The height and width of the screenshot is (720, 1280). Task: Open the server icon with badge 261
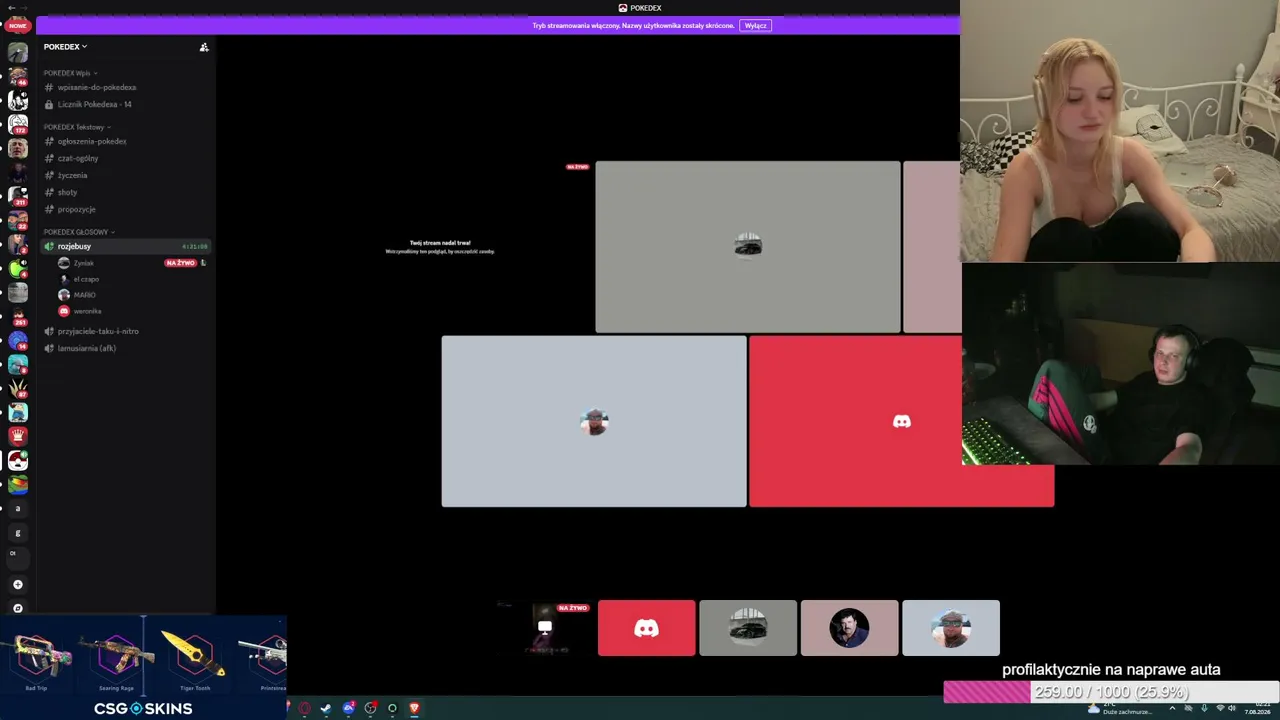tap(18, 316)
